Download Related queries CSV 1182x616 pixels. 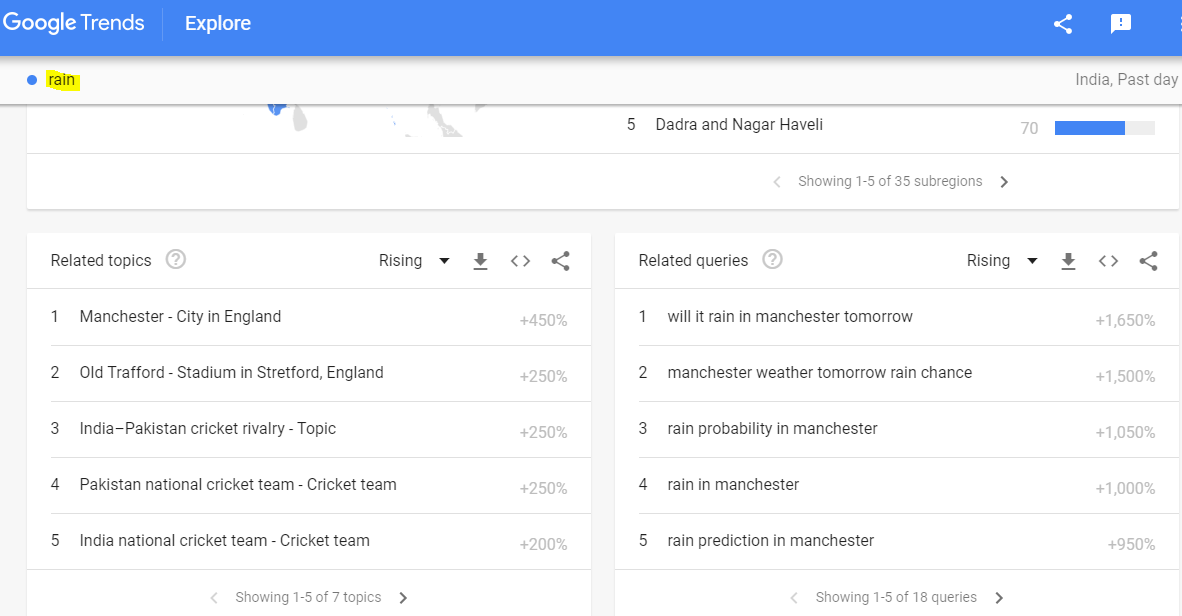[x=1068, y=261]
